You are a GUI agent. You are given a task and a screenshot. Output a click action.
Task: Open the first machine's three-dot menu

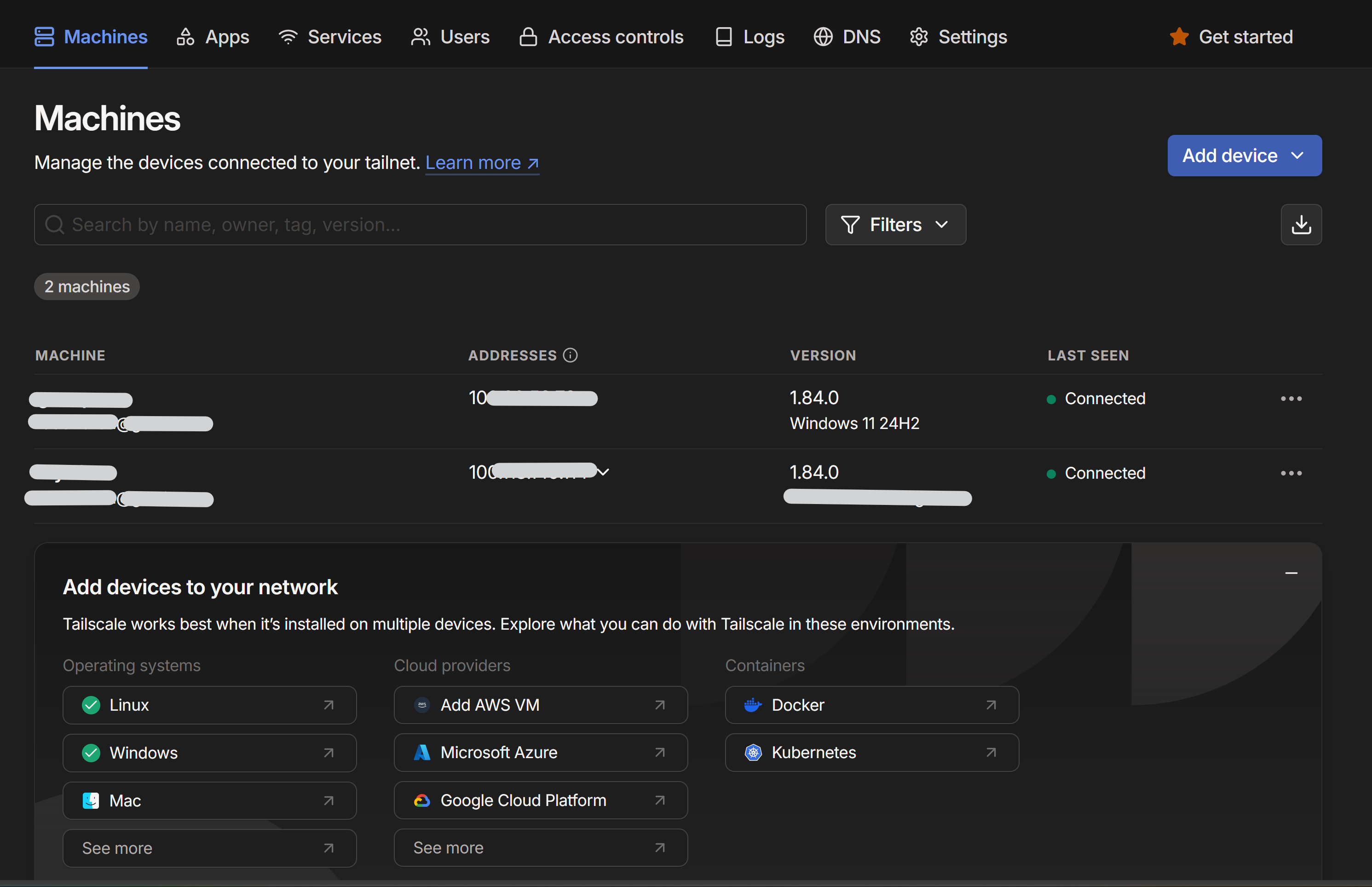pos(1291,399)
